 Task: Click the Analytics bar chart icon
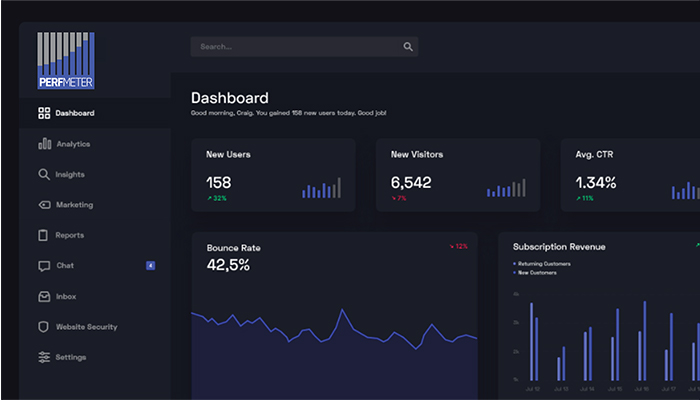pos(44,144)
